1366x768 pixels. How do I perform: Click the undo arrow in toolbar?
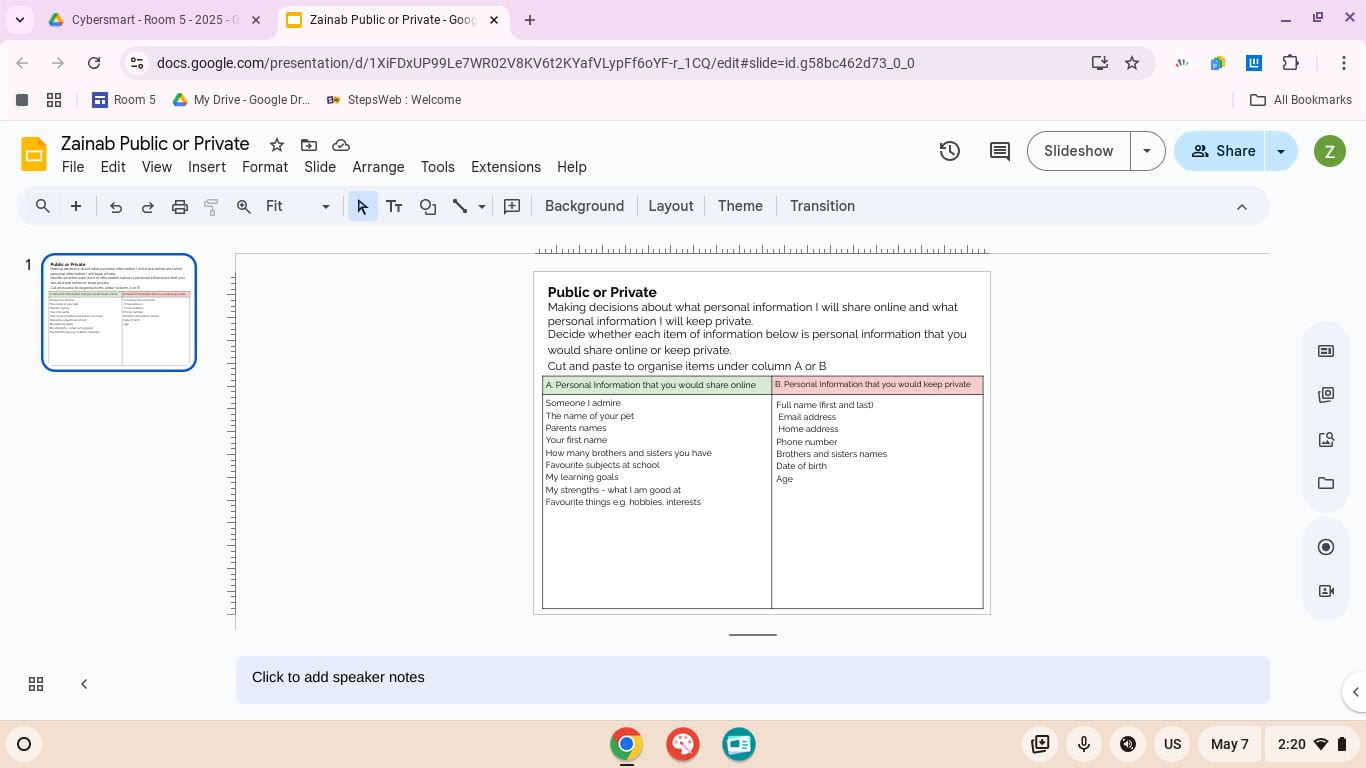pyautogui.click(x=116, y=207)
